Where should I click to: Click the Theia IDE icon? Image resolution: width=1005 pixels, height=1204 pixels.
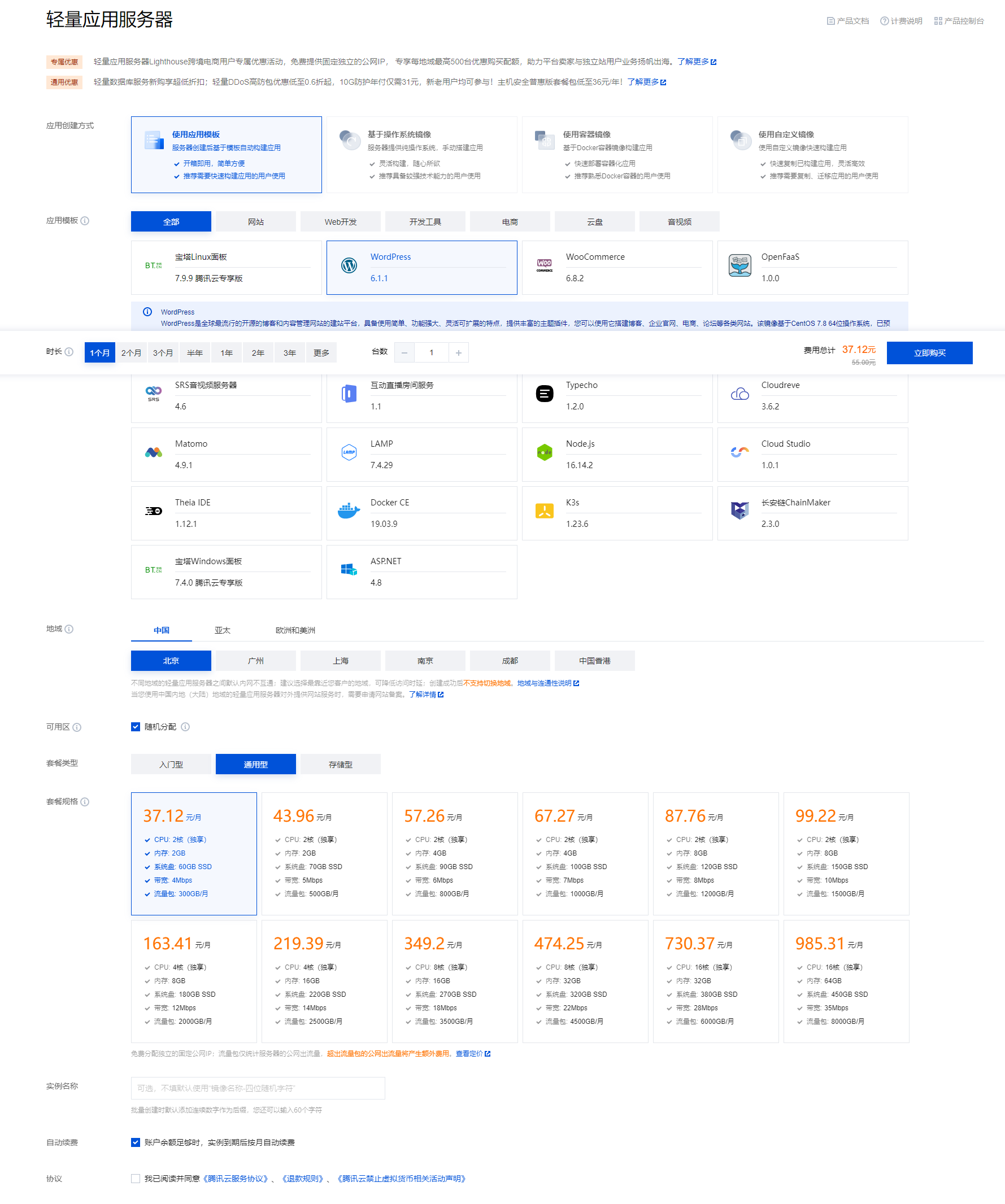pos(153,511)
